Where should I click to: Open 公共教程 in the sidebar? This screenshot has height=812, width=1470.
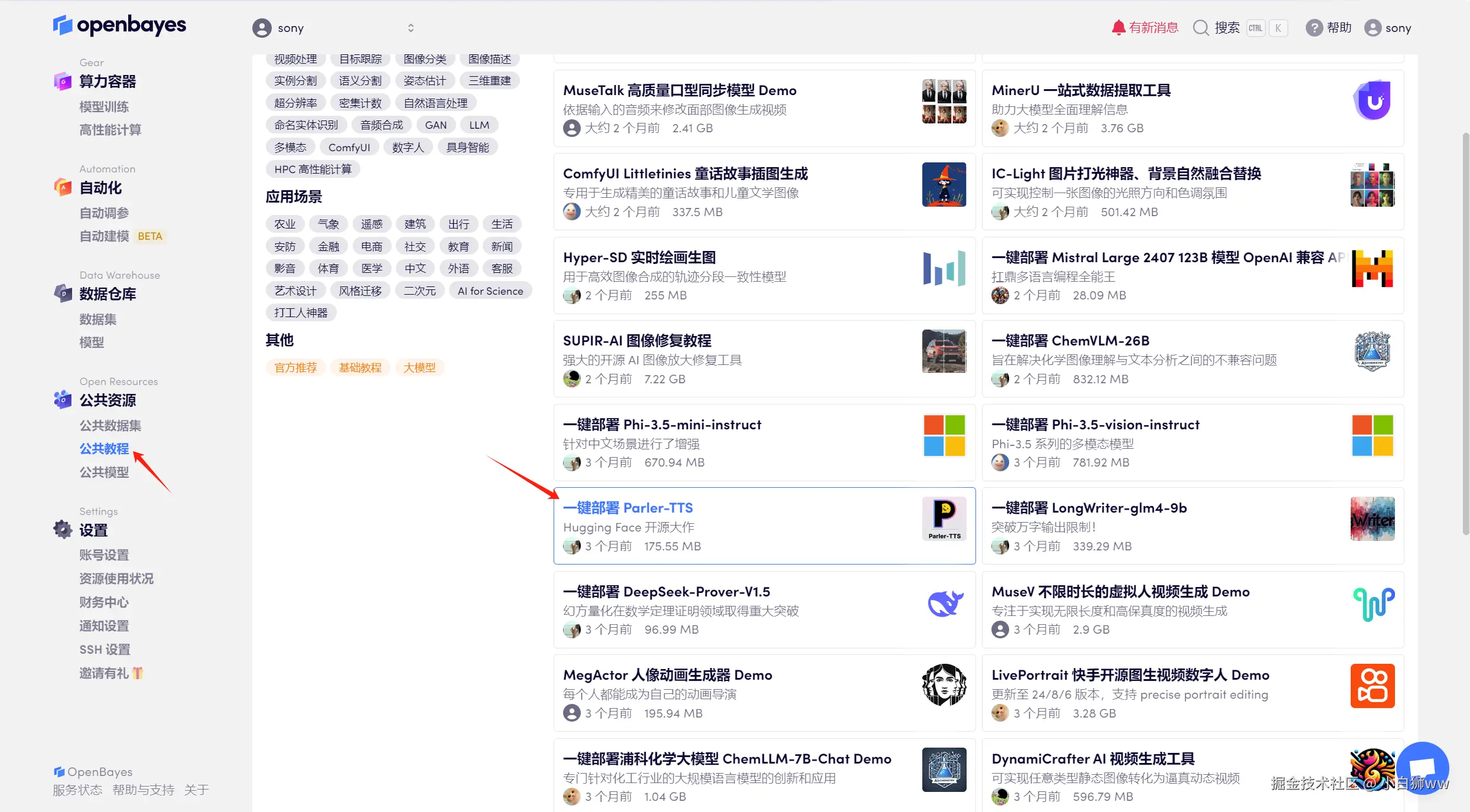click(104, 449)
